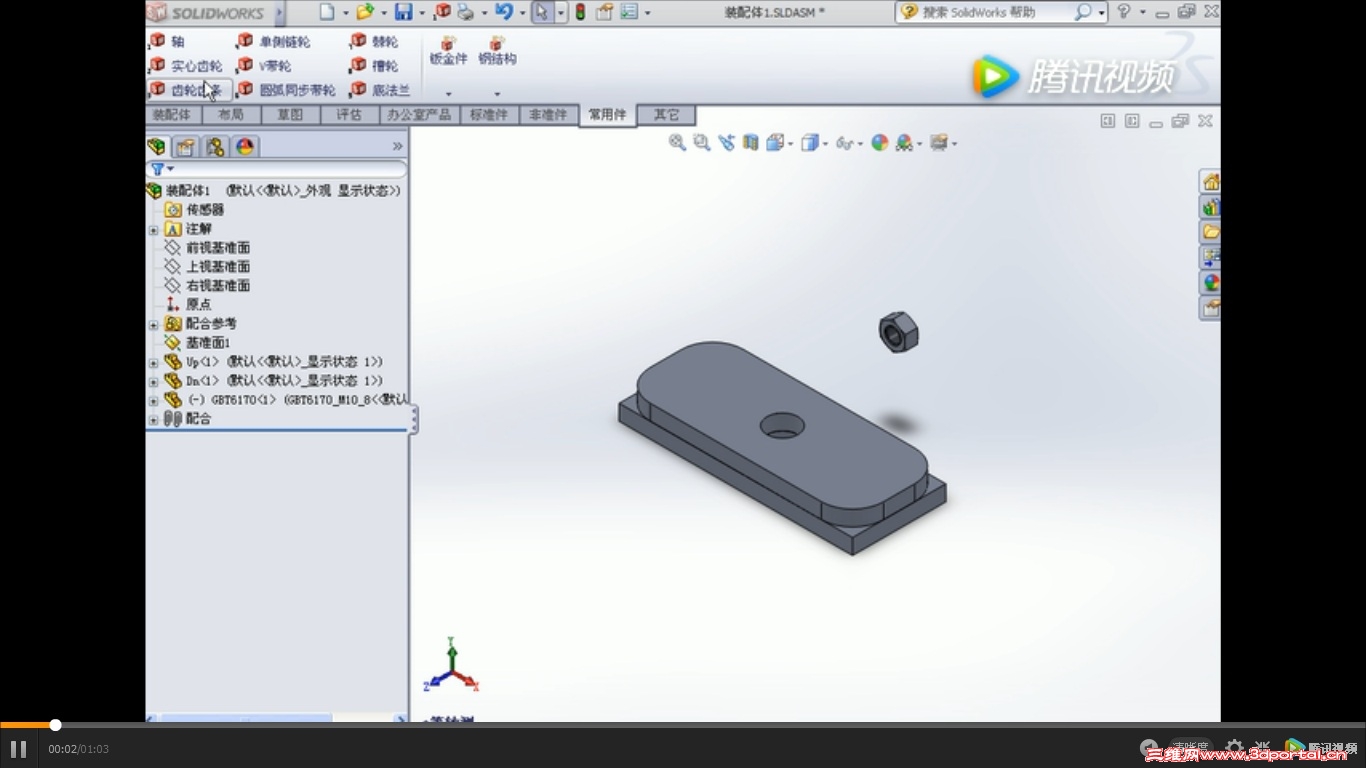This screenshot has height=768, width=1366.
Task: Open the Options icon in the top toolbar
Action: coord(629,12)
